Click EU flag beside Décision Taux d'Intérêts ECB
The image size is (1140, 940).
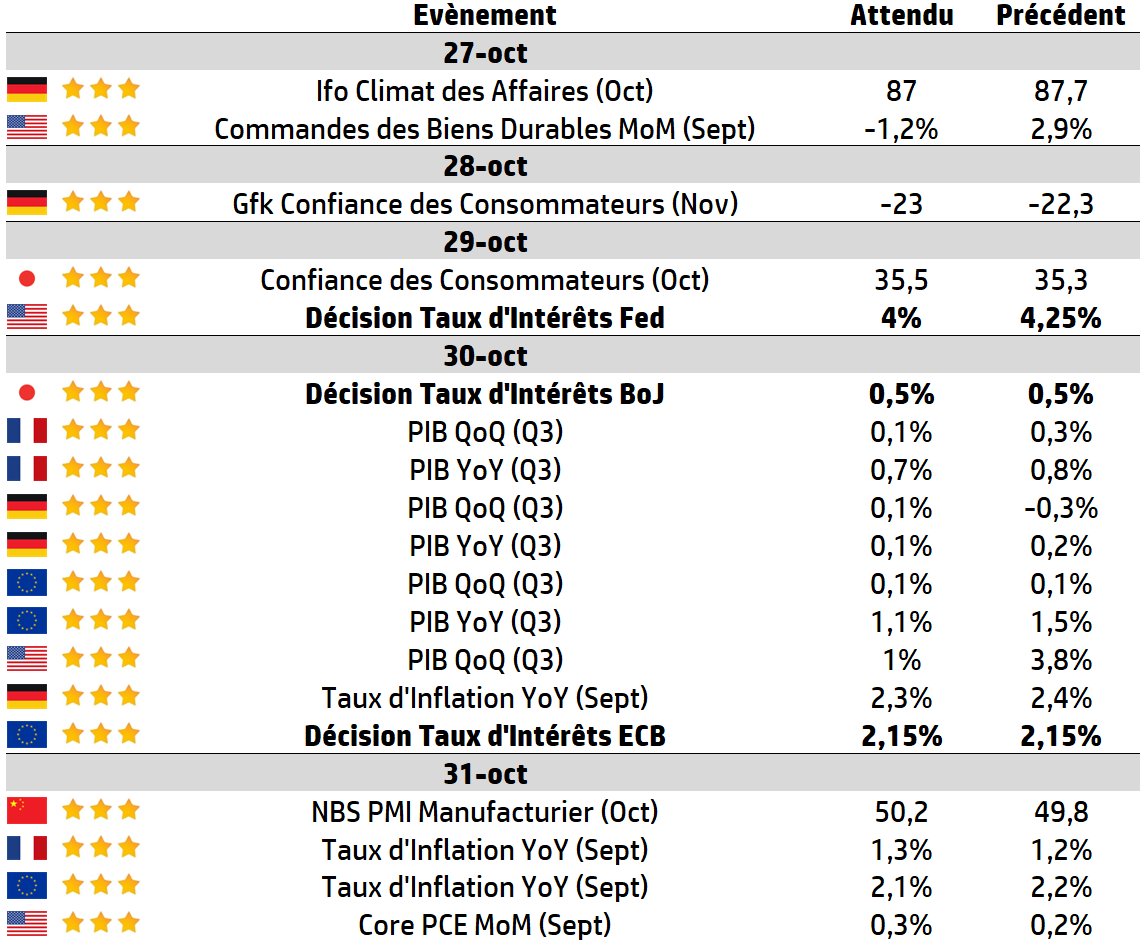click(27, 735)
